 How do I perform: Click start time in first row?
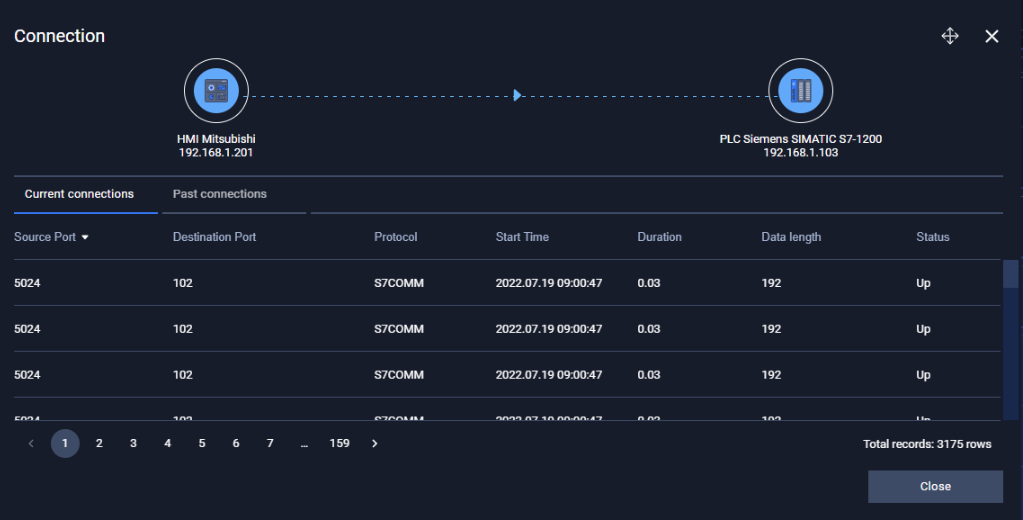click(549, 283)
